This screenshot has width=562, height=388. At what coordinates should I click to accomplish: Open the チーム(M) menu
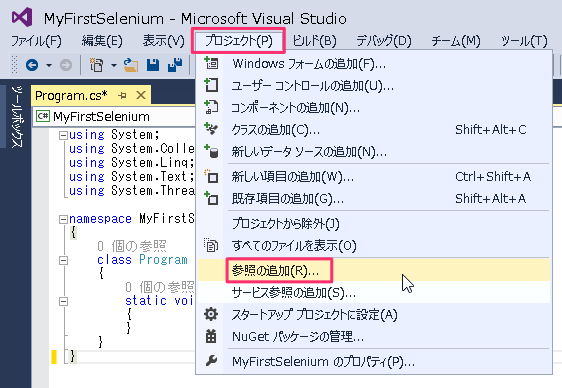point(456,41)
